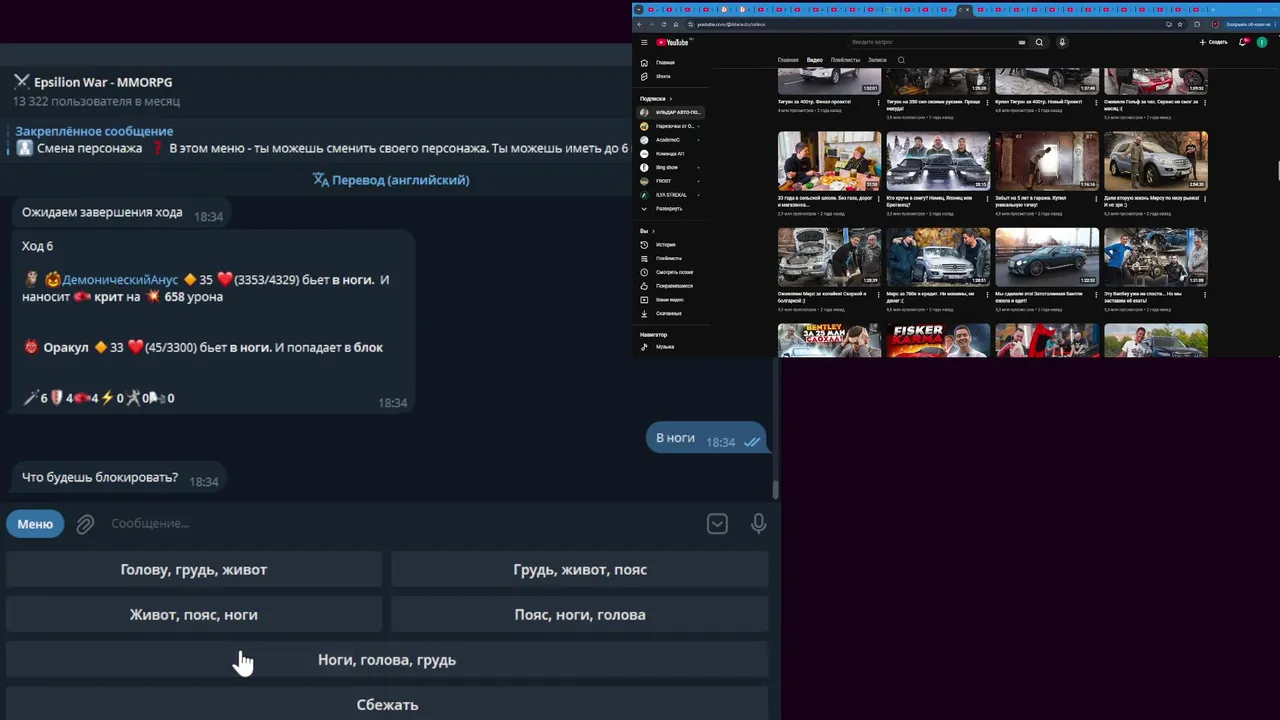Open video Мы сделали это! Затопленная Бентли
This screenshot has width=1280, height=720.
tap(1047, 257)
